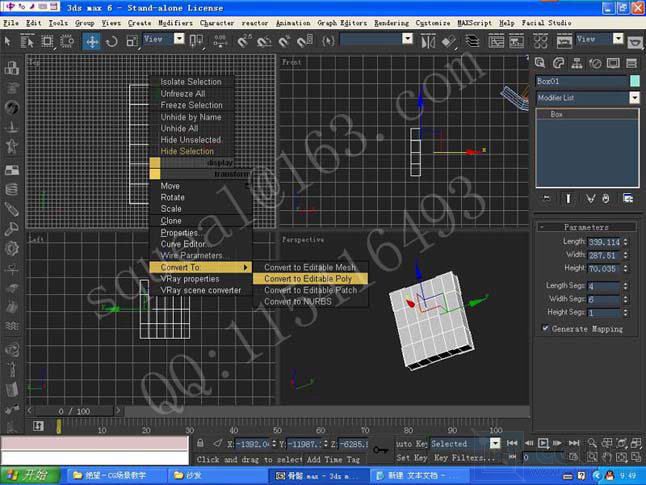The width and height of the screenshot is (646, 485).
Task: Open the 开始 Start button
Action: coord(30,476)
